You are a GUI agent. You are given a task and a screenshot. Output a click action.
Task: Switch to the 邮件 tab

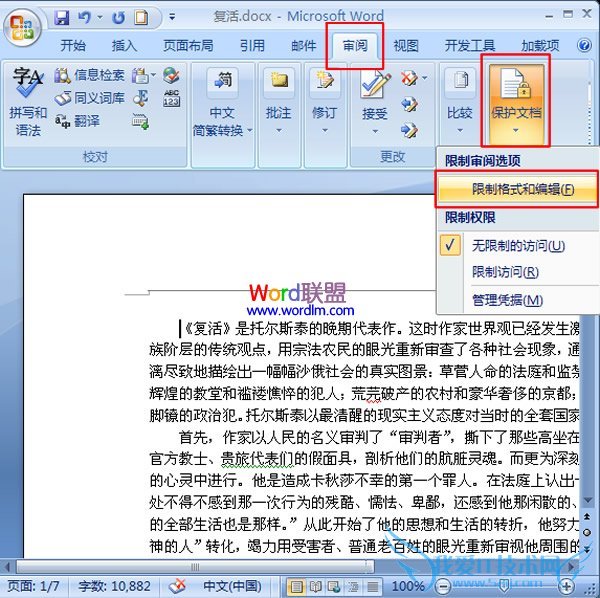tap(303, 46)
